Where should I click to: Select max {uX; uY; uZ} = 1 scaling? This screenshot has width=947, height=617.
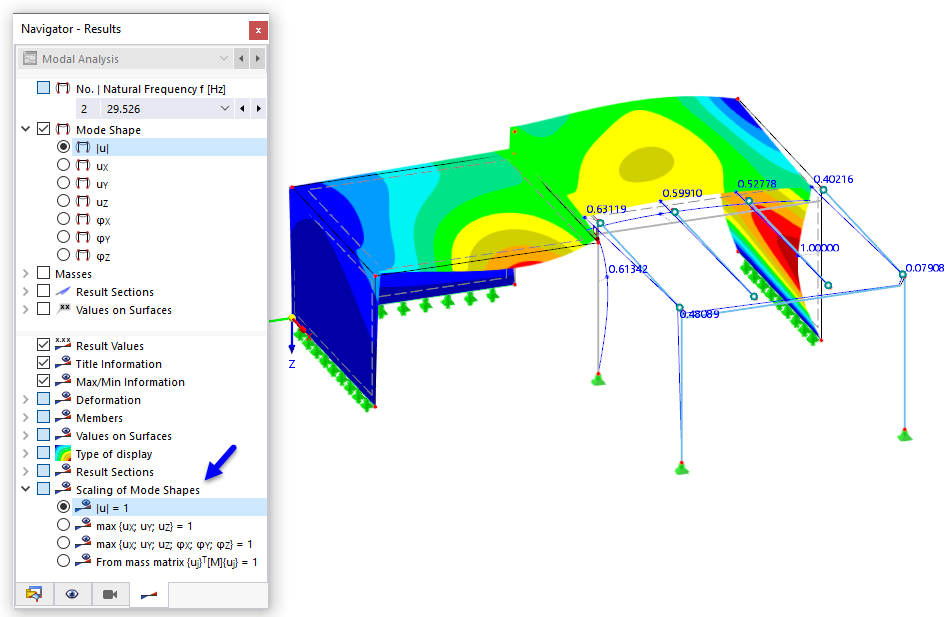tap(63, 525)
